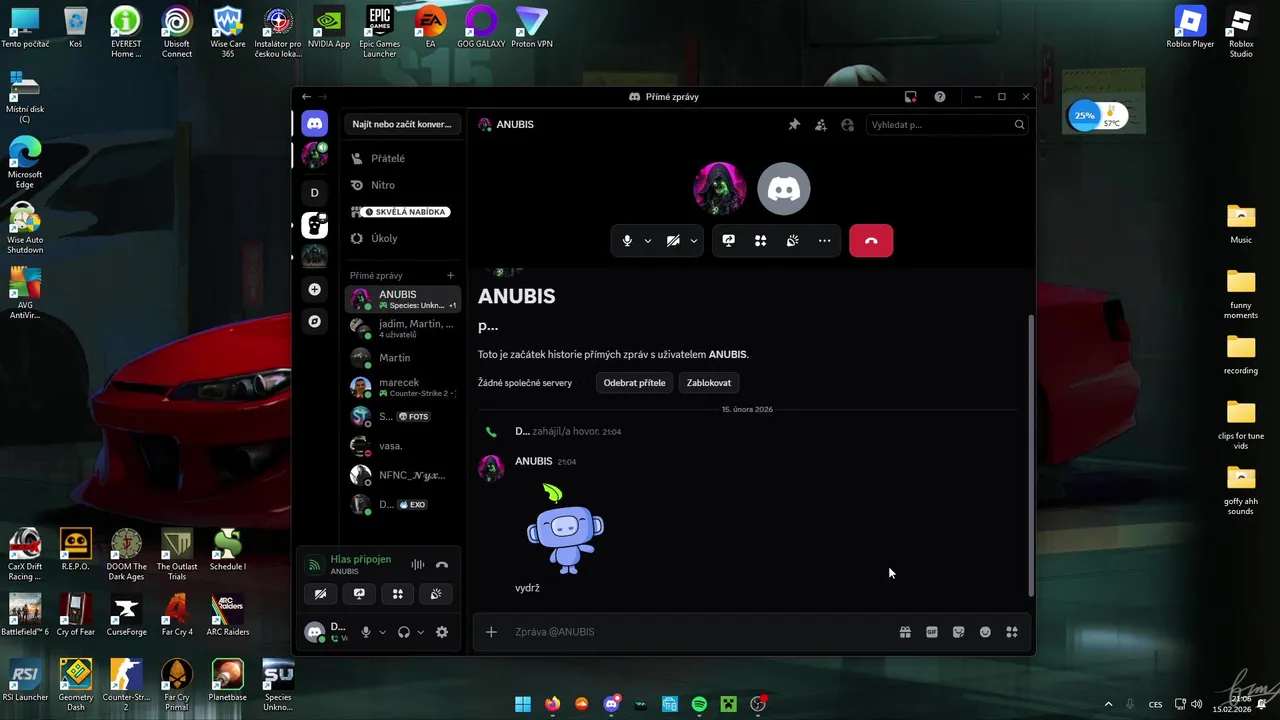
Task: Open Discord direct messages home icon
Action: pos(315,124)
